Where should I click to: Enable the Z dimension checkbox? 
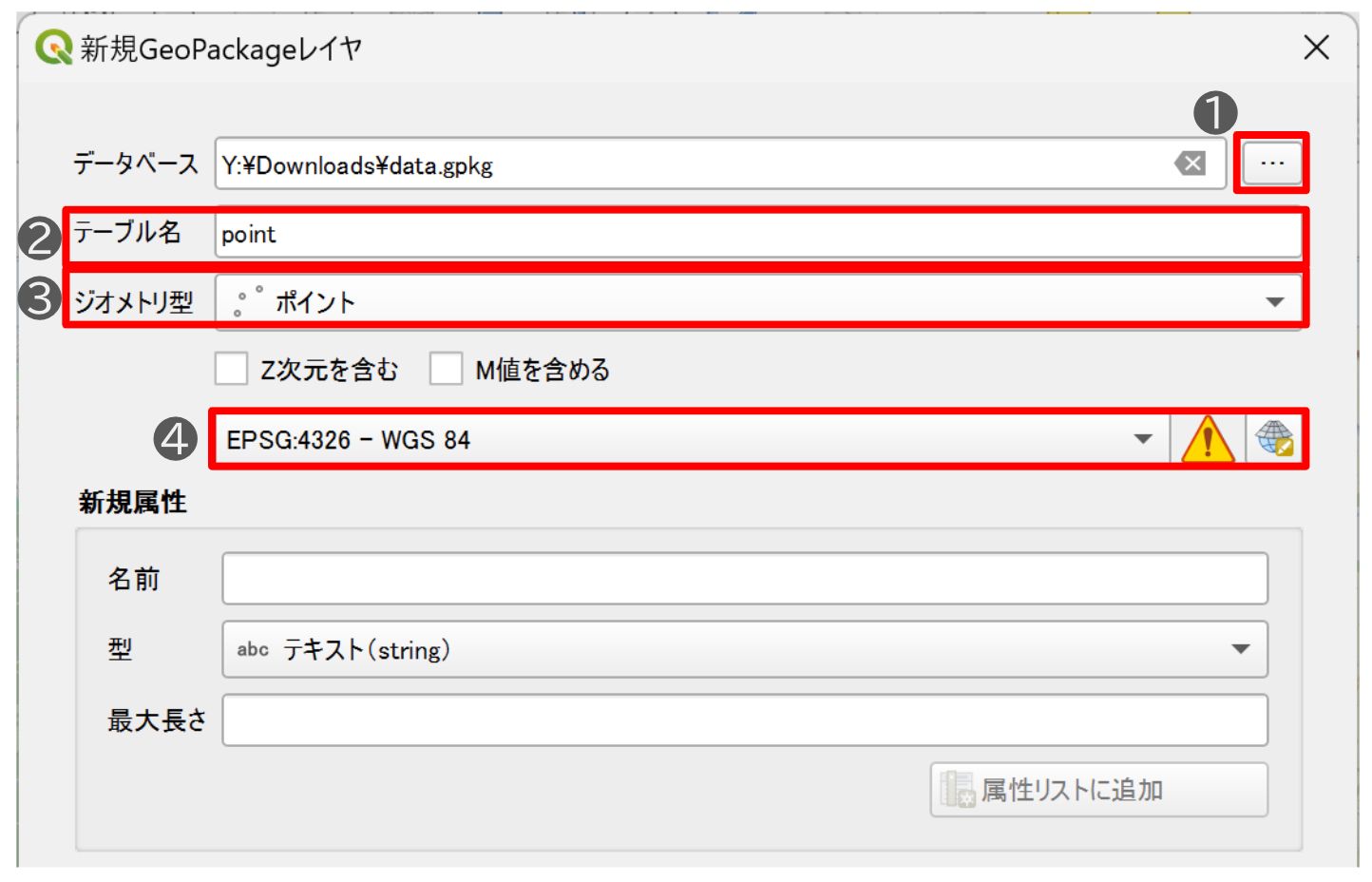231,369
